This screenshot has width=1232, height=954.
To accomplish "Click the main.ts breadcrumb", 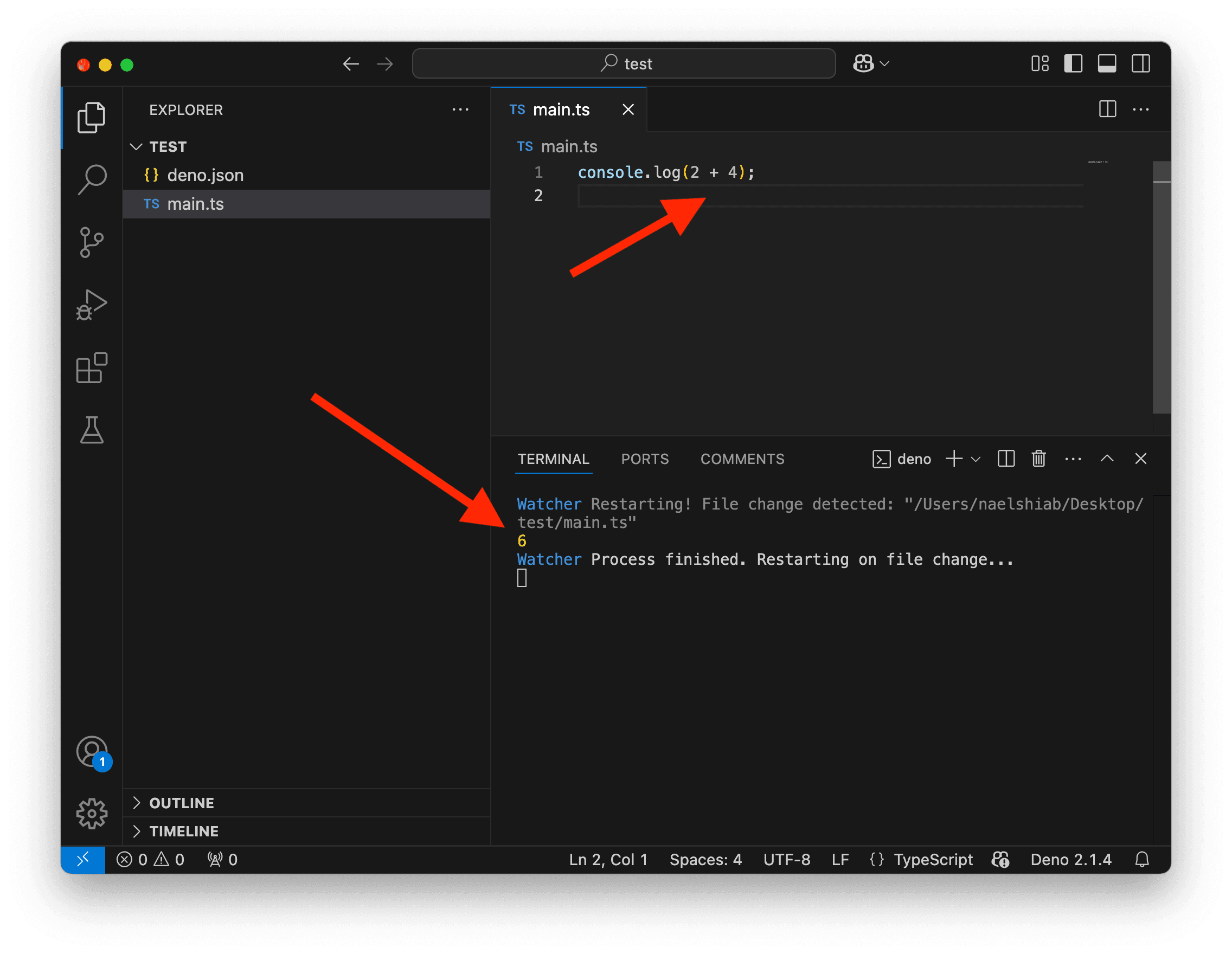I will point(557,146).
